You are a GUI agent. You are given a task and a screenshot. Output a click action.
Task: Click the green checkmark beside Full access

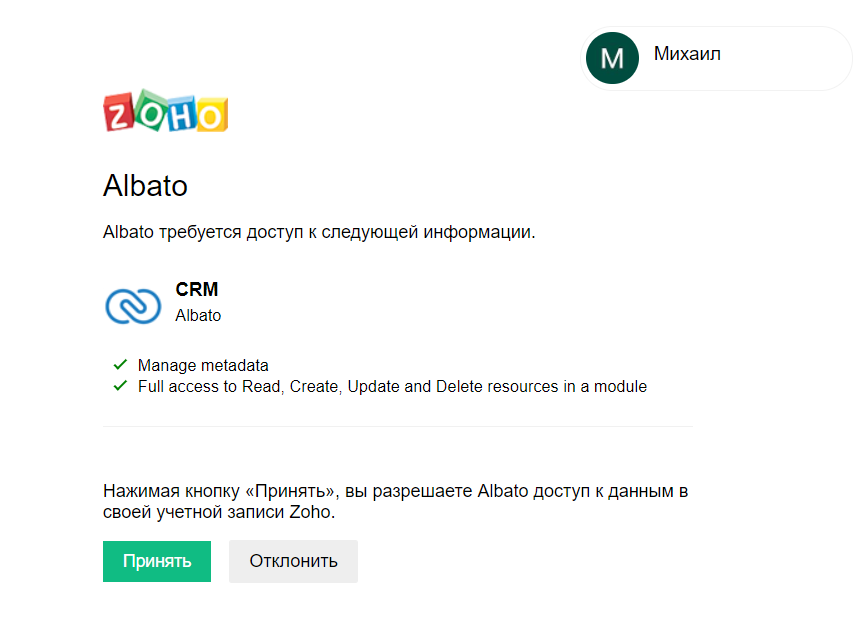coord(120,386)
